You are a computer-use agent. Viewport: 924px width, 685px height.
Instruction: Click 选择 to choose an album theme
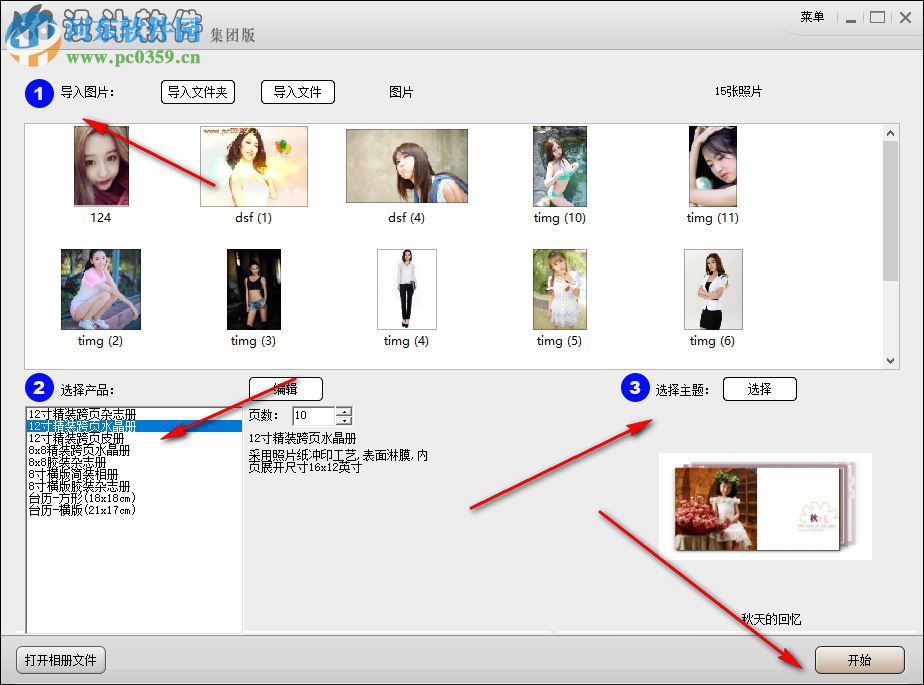click(760, 389)
